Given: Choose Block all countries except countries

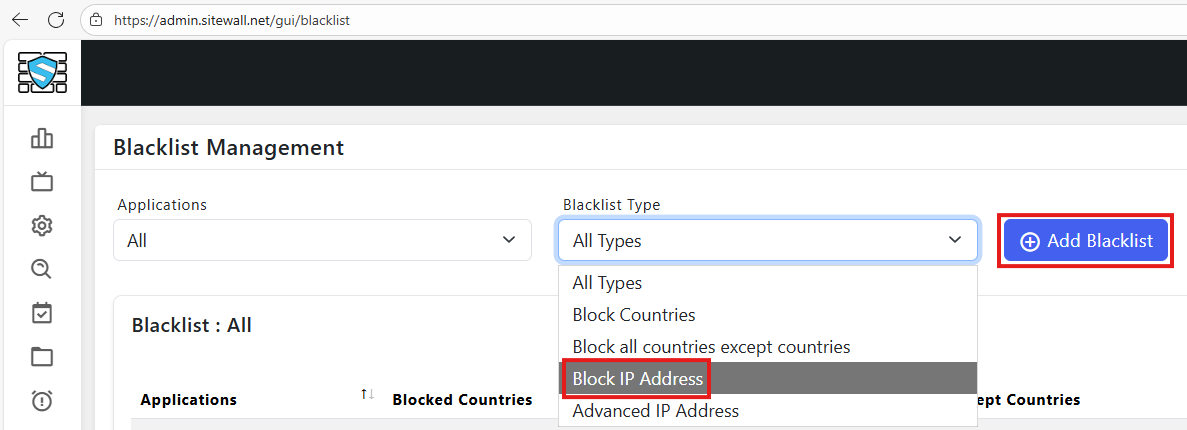Looking at the screenshot, I should pos(711,347).
